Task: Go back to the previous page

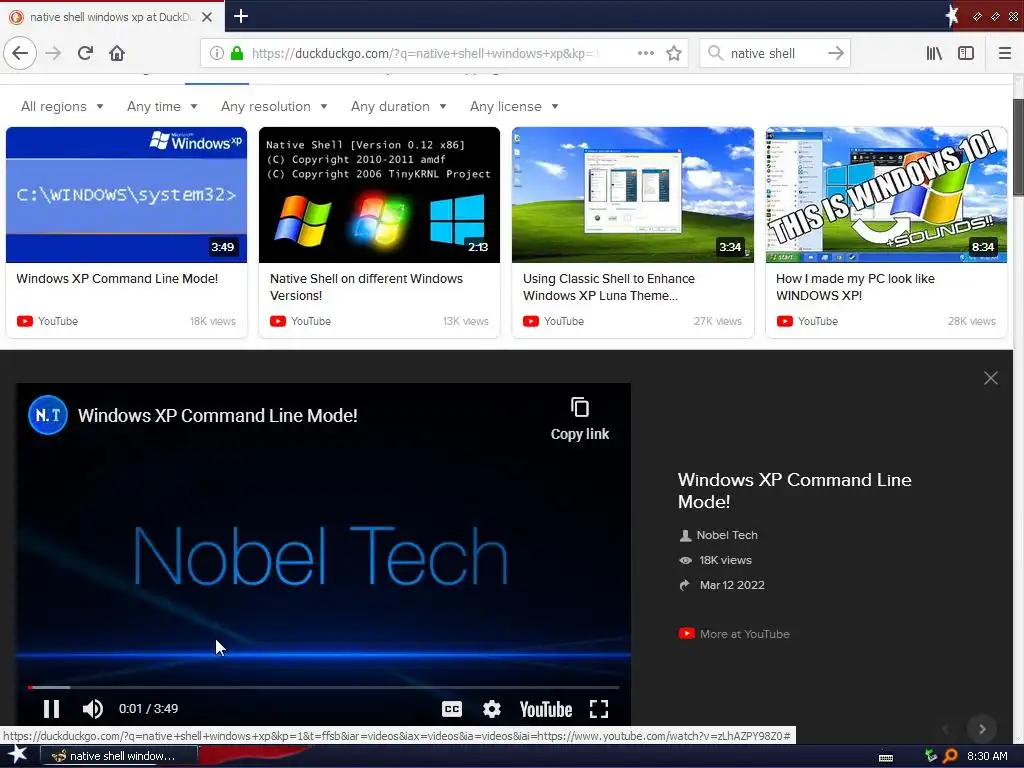Action: click(20, 53)
